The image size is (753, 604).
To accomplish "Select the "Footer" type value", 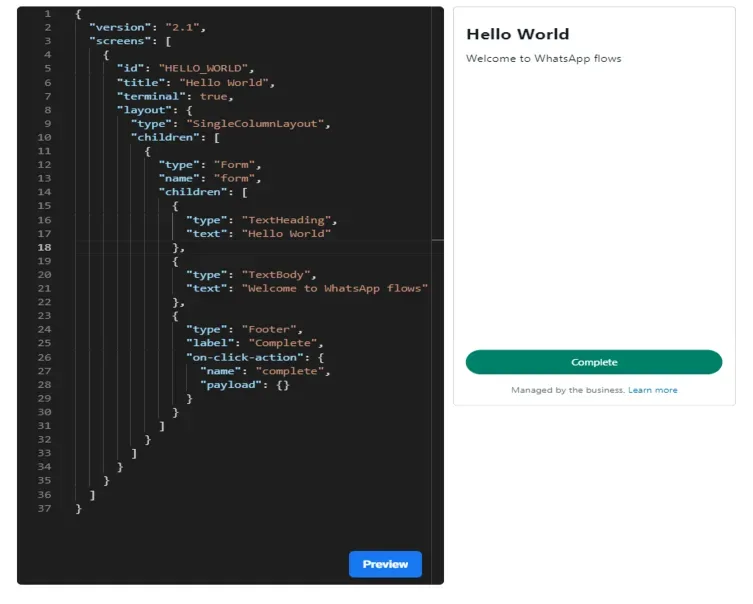I will click(x=269, y=329).
